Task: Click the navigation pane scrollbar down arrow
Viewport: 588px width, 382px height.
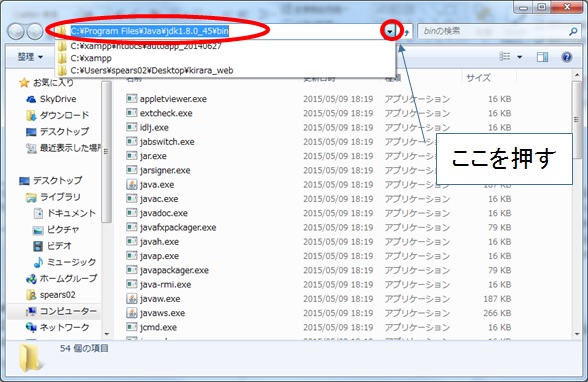Action: point(106,334)
